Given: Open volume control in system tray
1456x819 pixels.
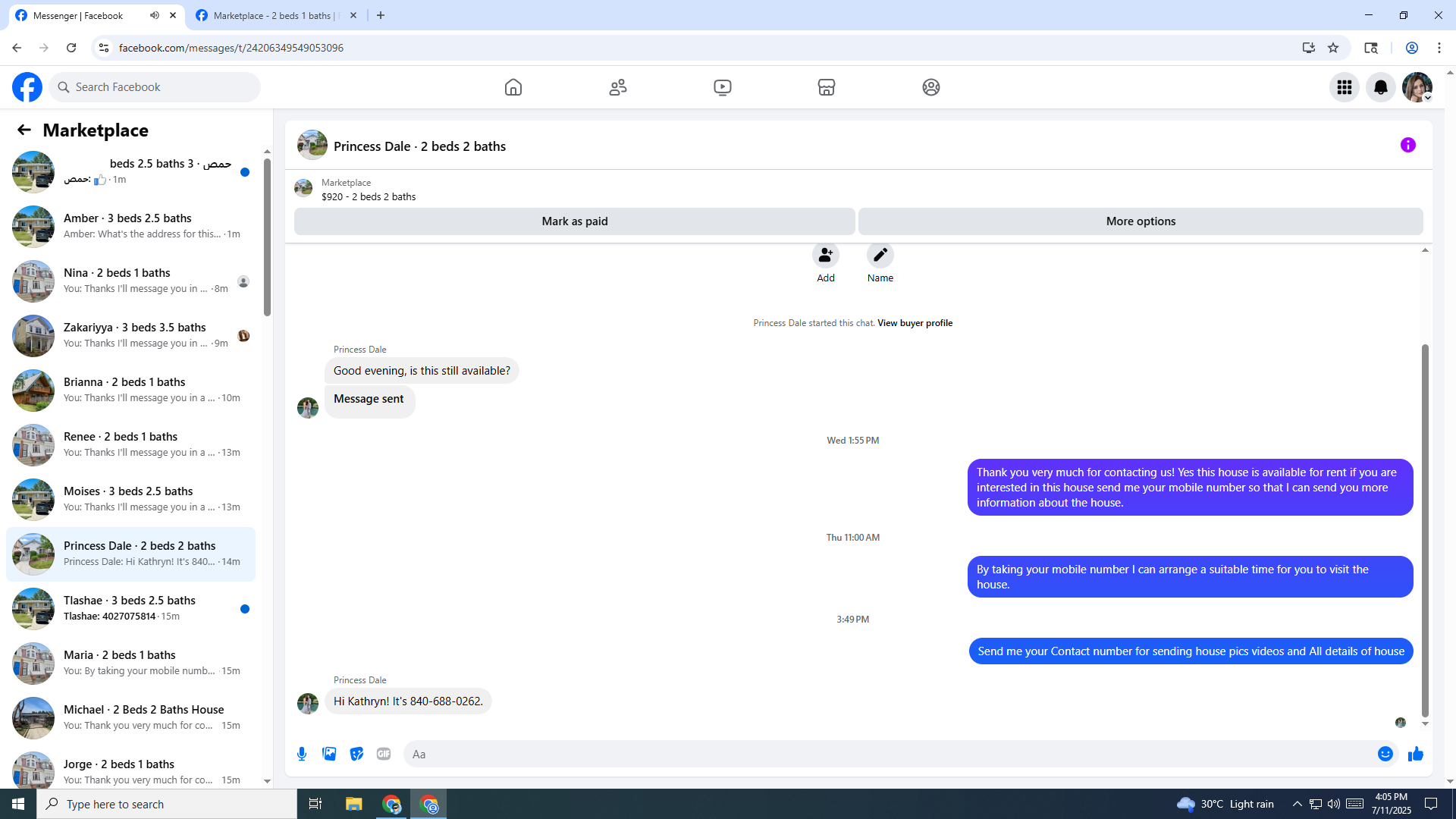Looking at the screenshot, I should (1334, 804).
